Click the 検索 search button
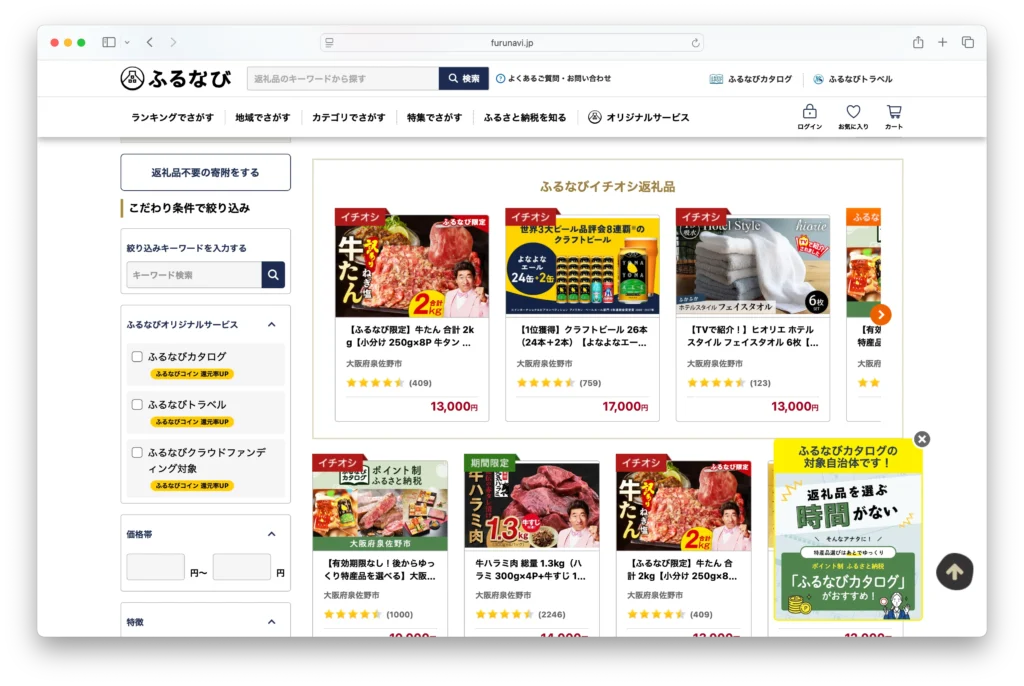Screen dimensions: 1024x686 point(464,78)
